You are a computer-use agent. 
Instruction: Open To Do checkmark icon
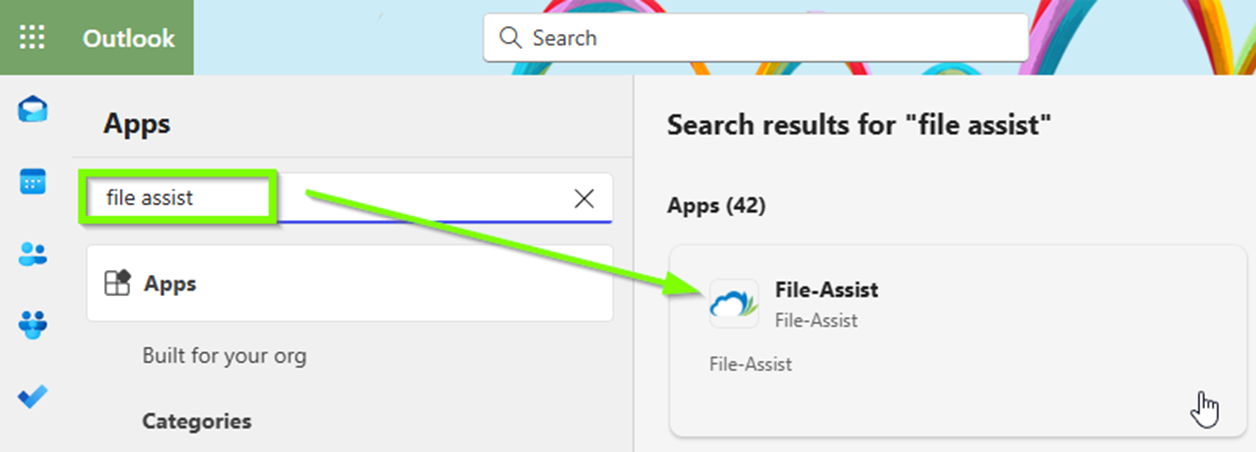33,397
